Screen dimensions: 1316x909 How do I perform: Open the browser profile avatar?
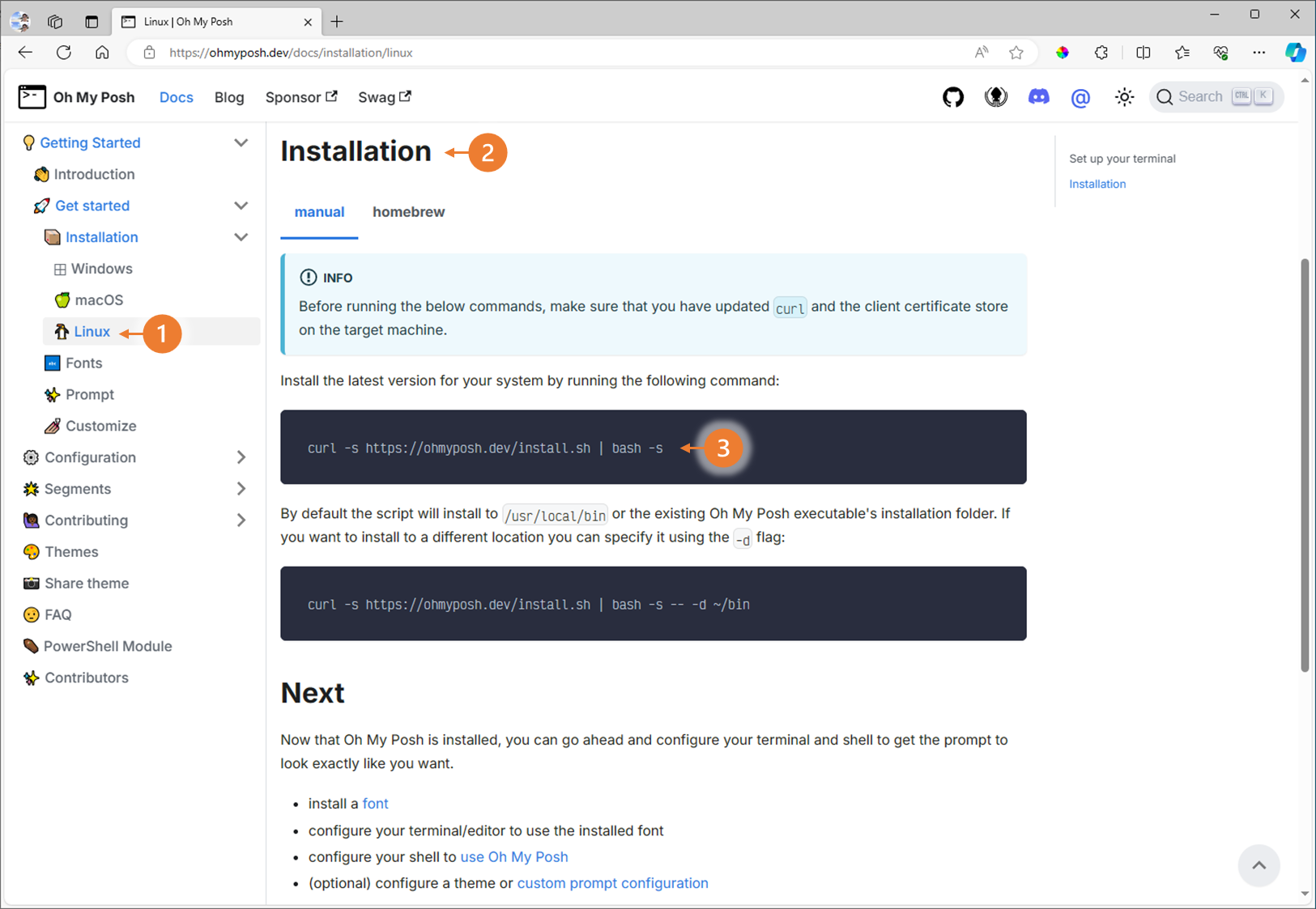click(20, 22)
